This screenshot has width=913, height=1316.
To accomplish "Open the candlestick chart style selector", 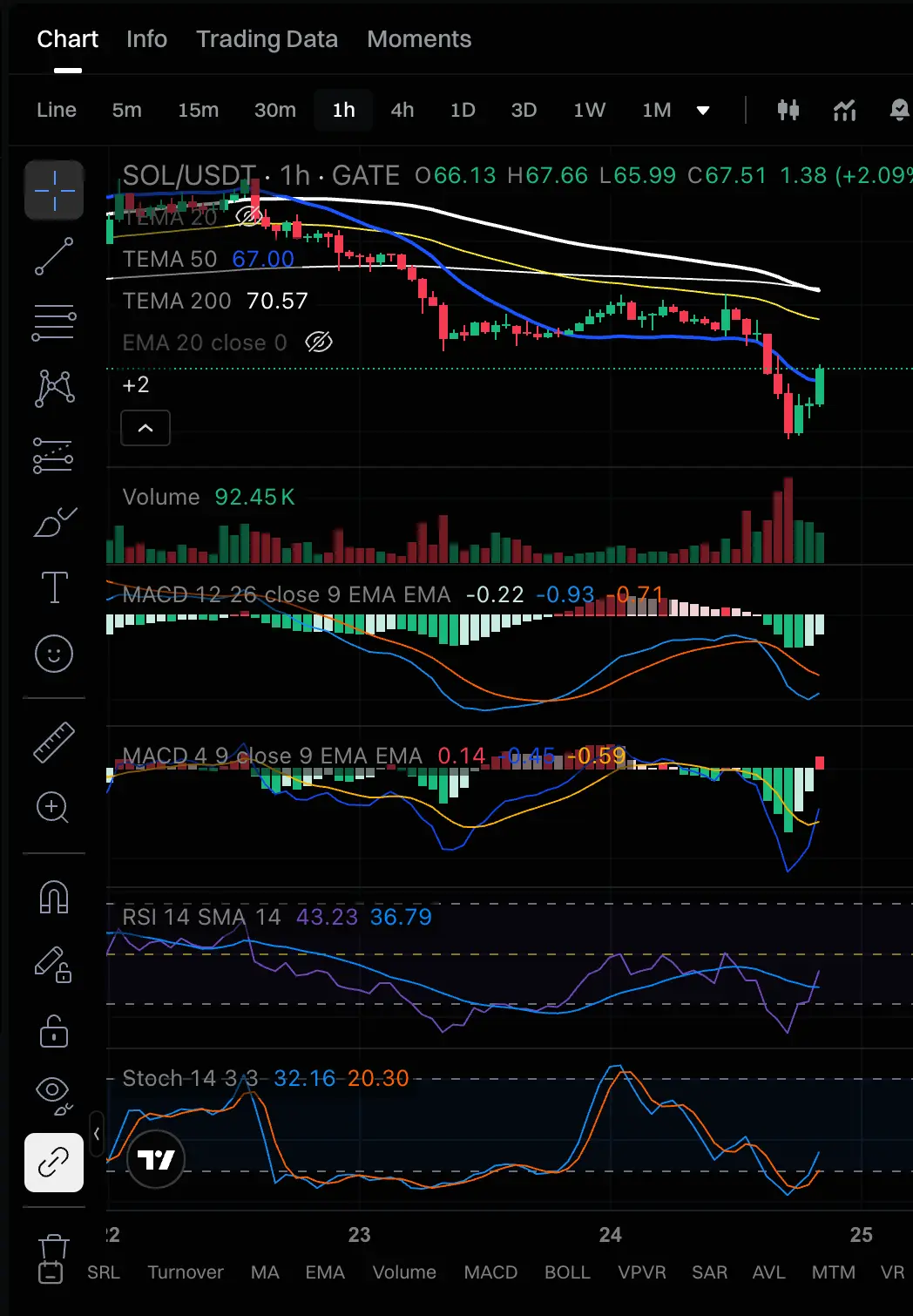I will (x=788, y=110).
